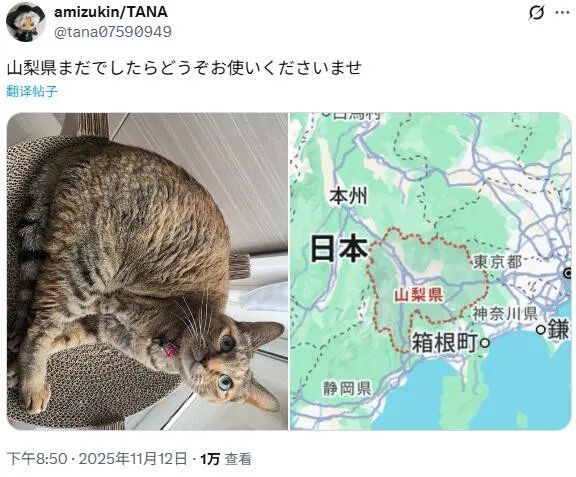Open the cat photo thumbnail
576x477 pixels.
click(x=147, y=271)
